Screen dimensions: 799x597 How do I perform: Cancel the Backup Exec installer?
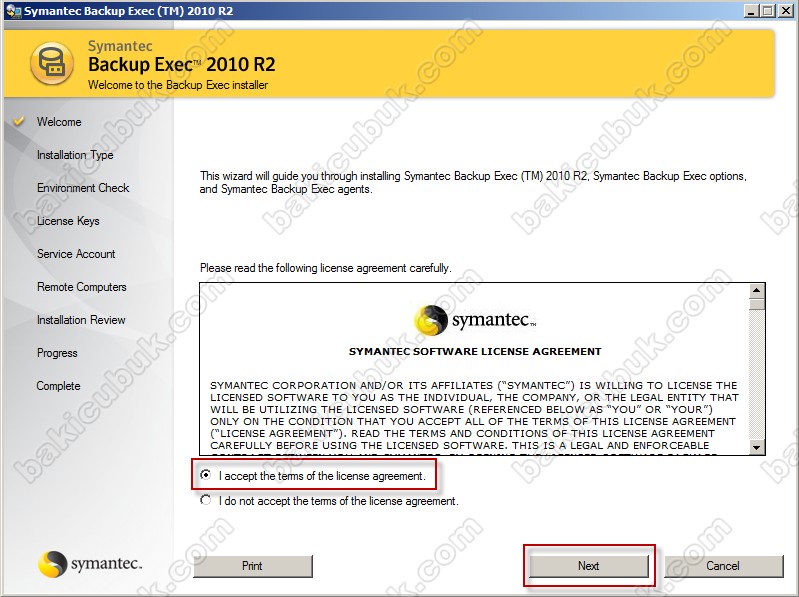pyautogui.click(x=723, y=566)
